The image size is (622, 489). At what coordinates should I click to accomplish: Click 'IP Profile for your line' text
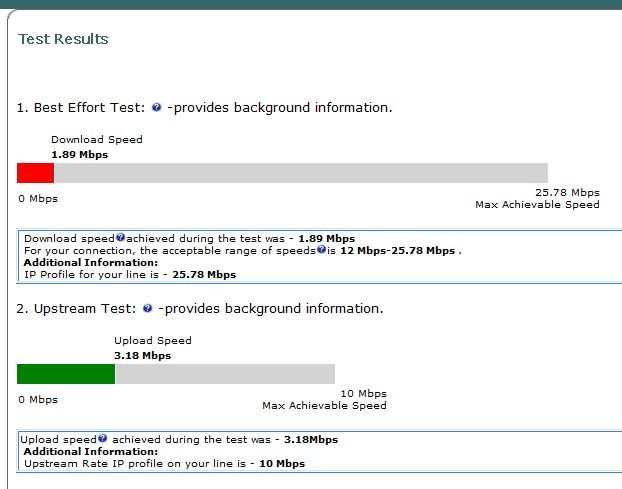(x=91, y=274)
